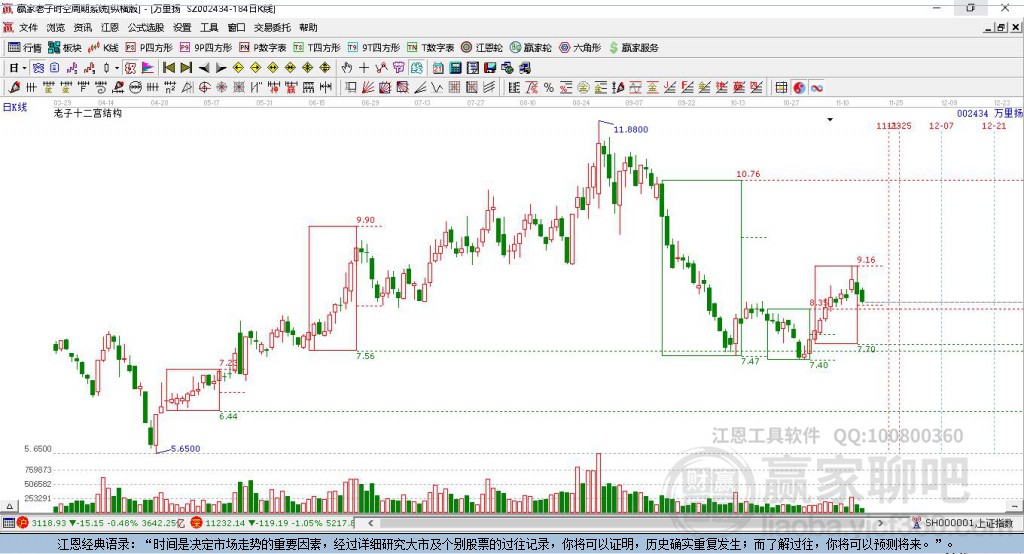Open the 9P四方形 tool
Viewport: 1024px width, 554px height.
(x=206, y=48)
